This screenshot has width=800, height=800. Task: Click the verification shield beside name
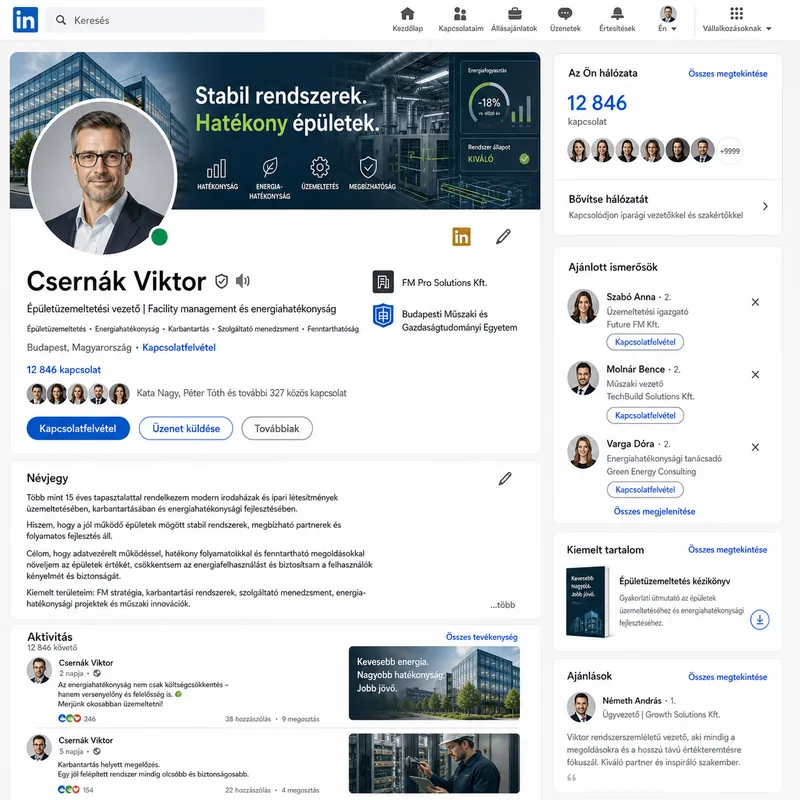(221, 281)
